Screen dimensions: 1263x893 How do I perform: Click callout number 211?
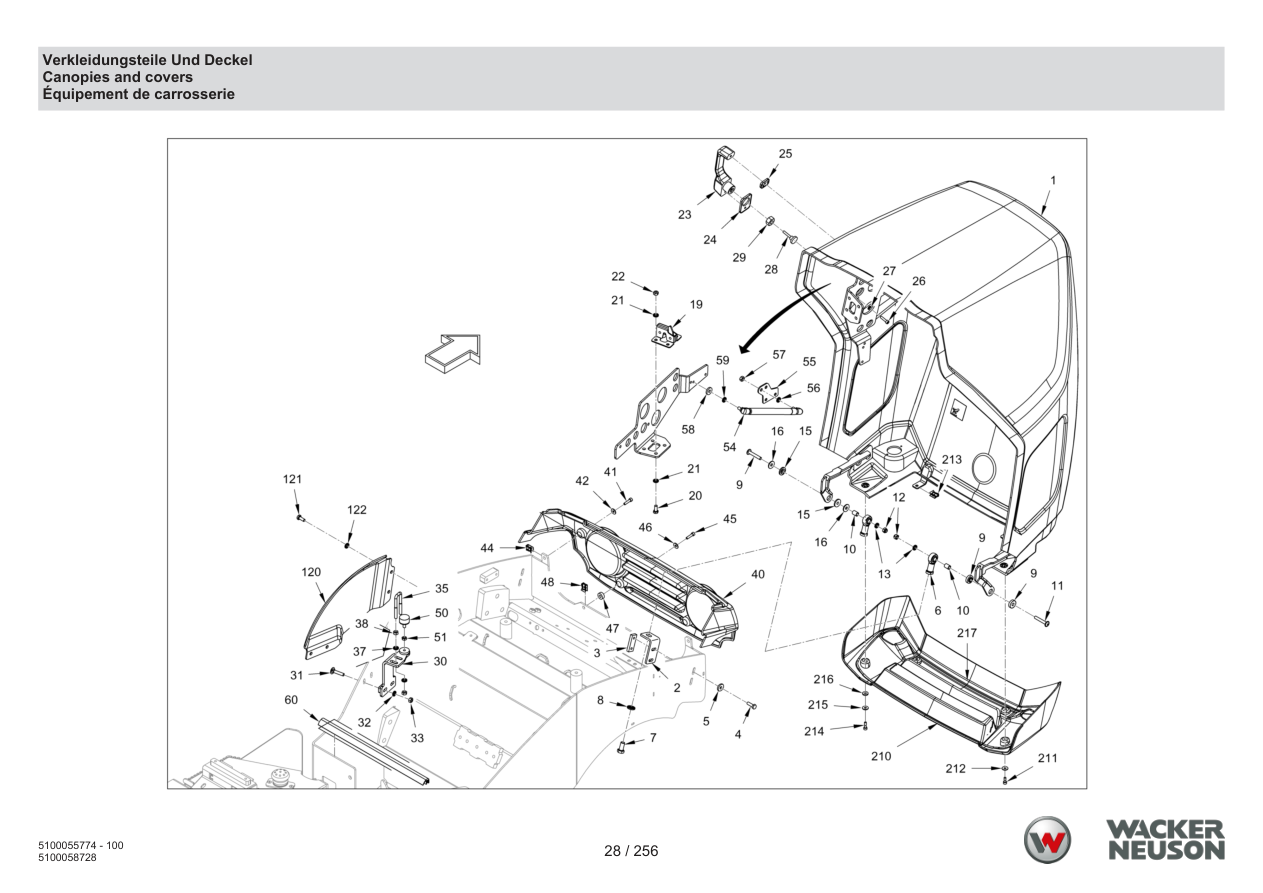tap(1047, 758)
